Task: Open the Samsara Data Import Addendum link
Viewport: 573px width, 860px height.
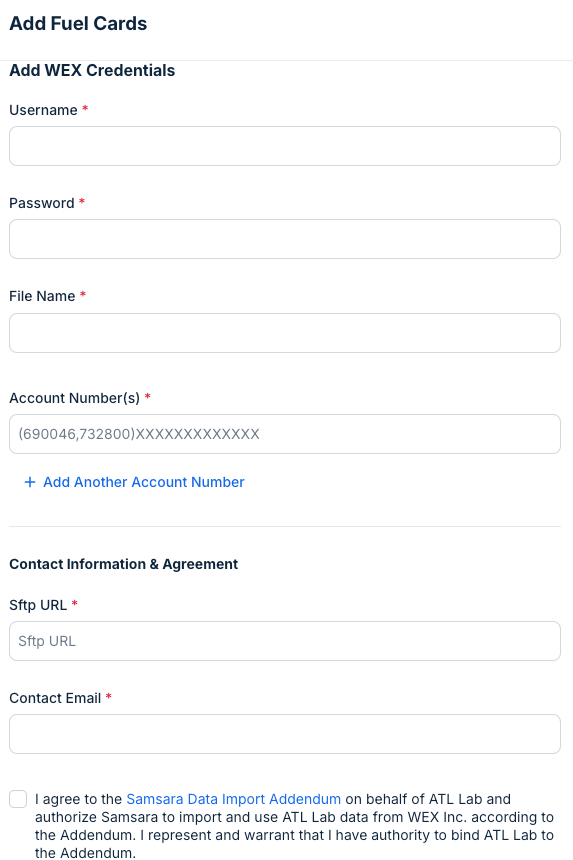Action: pos(234,799)
